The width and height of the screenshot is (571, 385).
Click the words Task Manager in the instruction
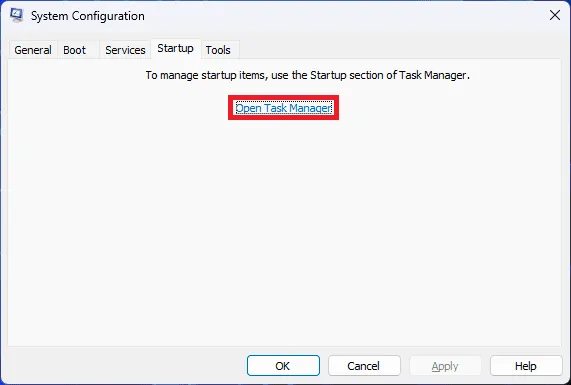point(433,75)
